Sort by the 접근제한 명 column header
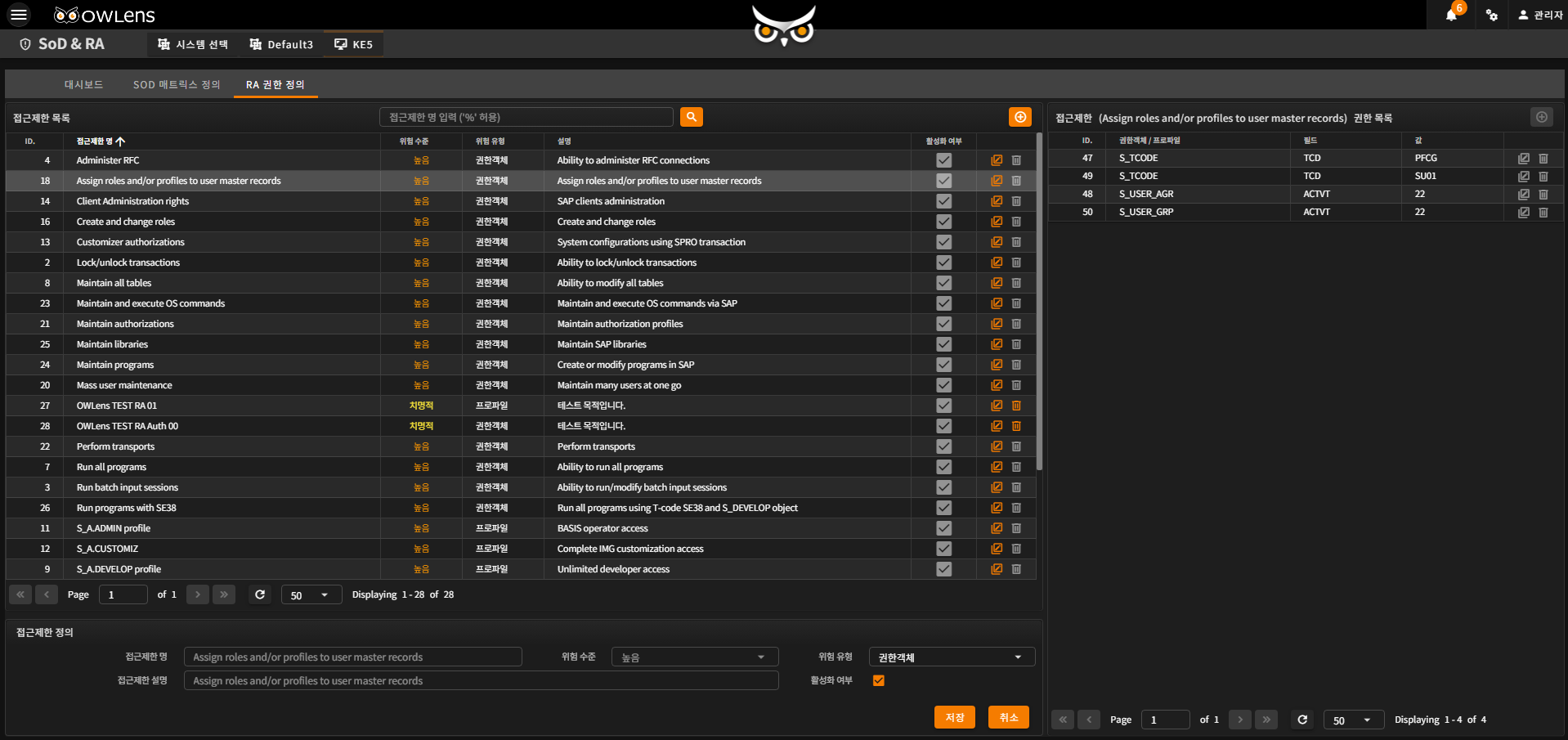The height and width of the screenshot is (740, 1568). (101, 141)
